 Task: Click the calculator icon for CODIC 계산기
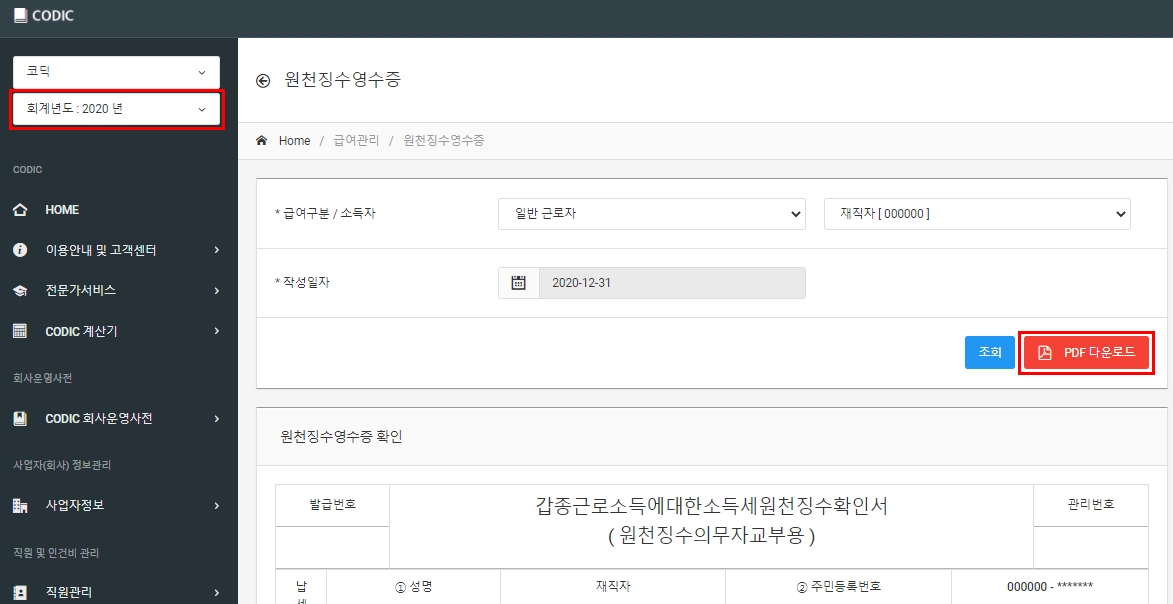pyautogui.click(x=20, y=331)
